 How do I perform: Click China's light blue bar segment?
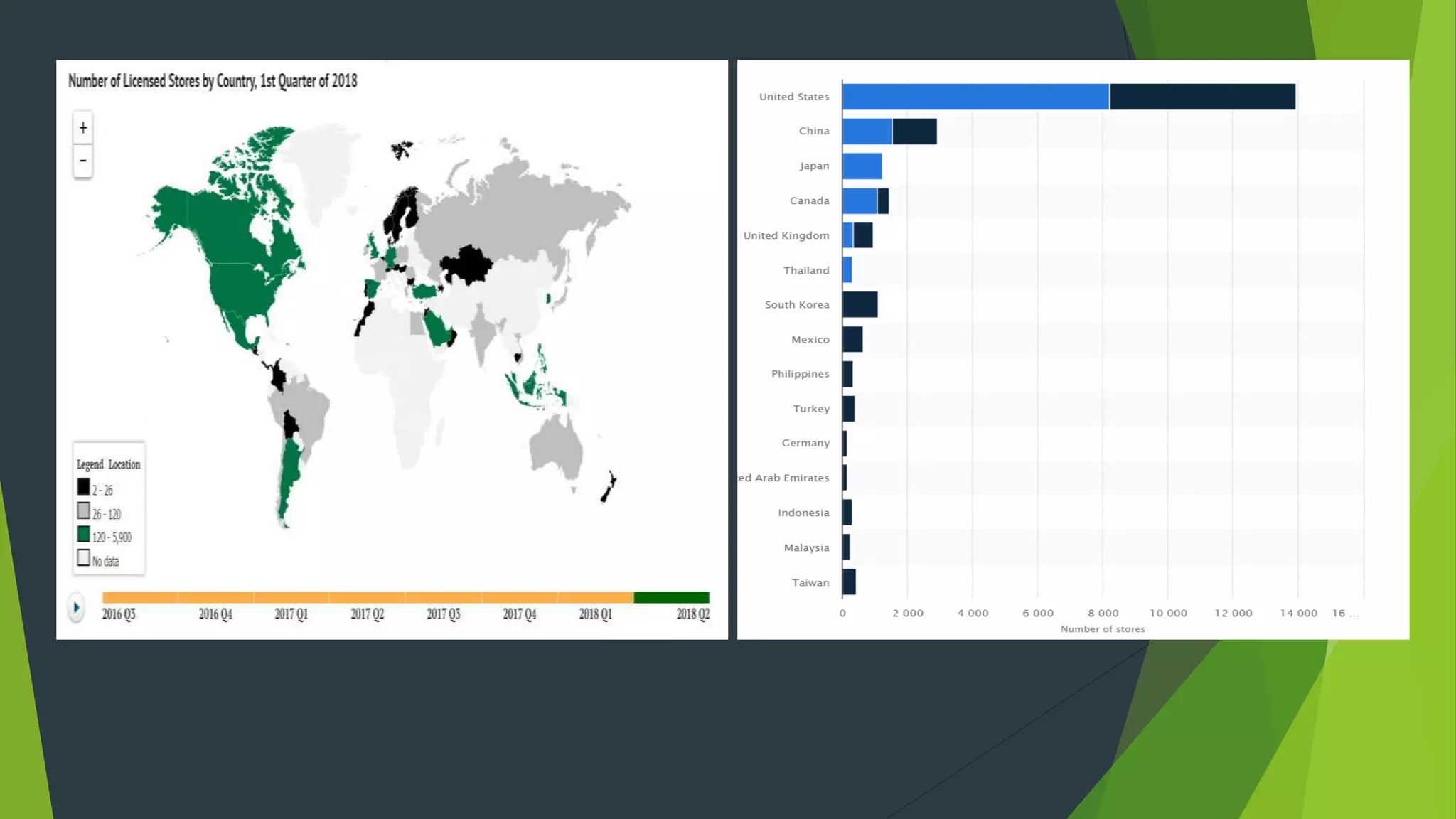[867, 132]
